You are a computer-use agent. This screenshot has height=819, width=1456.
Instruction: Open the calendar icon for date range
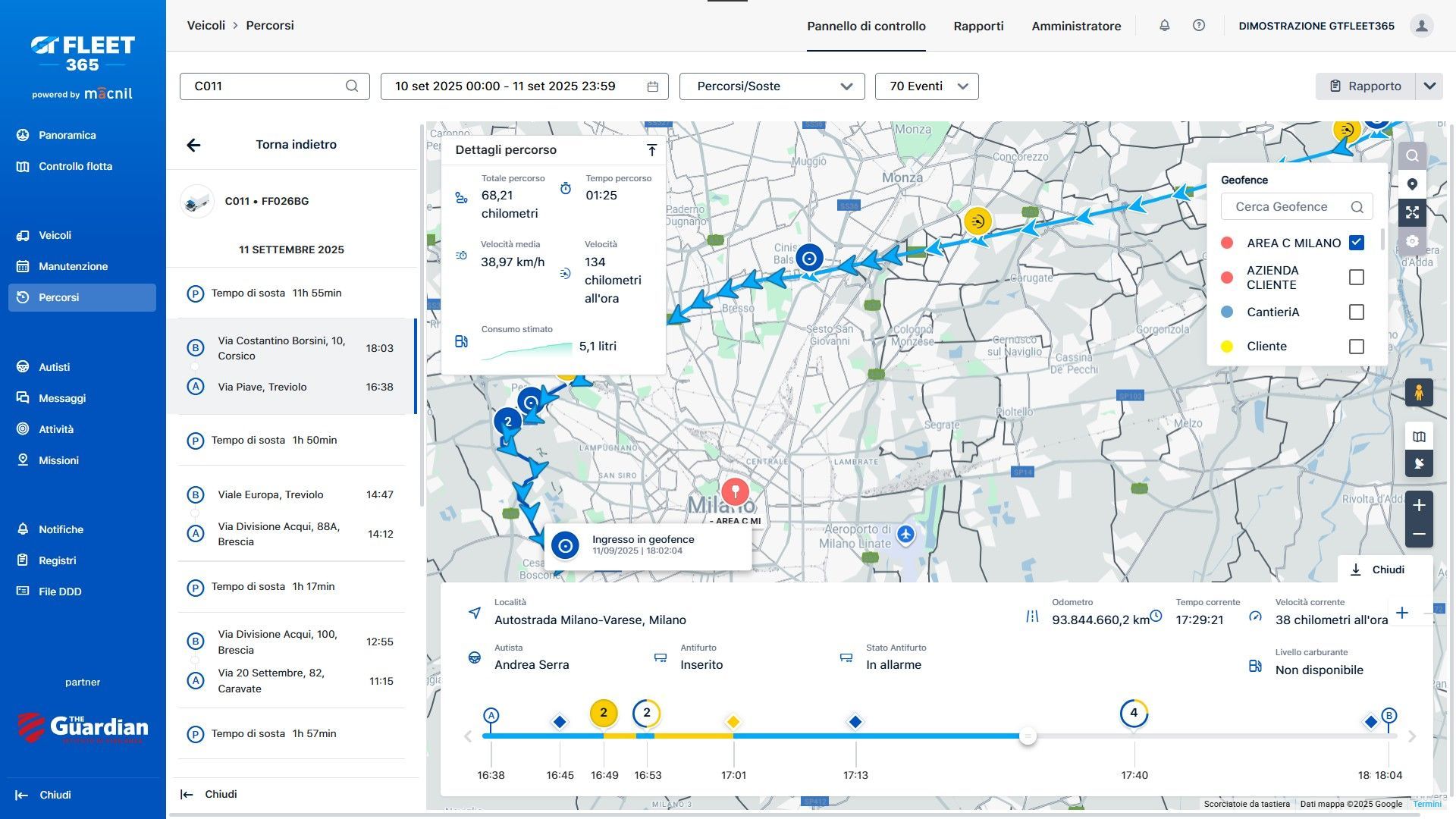tap(652, 86)
